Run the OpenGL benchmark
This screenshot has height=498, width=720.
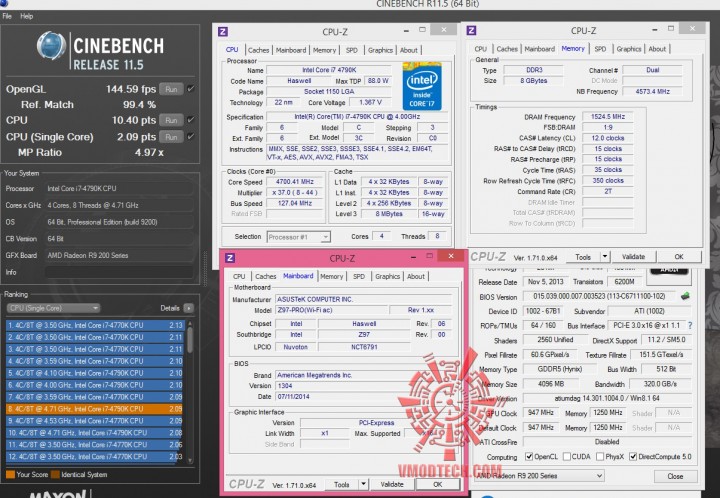(x=171, y=89)
